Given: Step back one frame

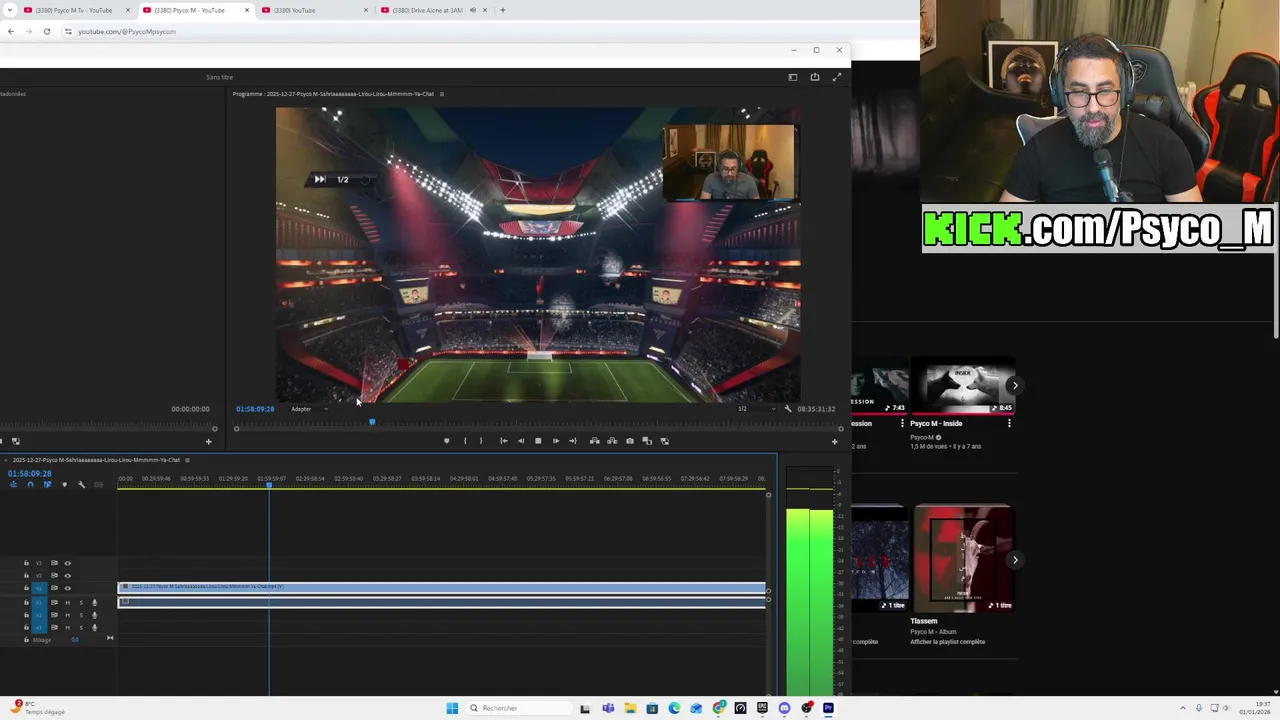Looking at the screenshot, I should pyautogui.click(x=520, y=441).
